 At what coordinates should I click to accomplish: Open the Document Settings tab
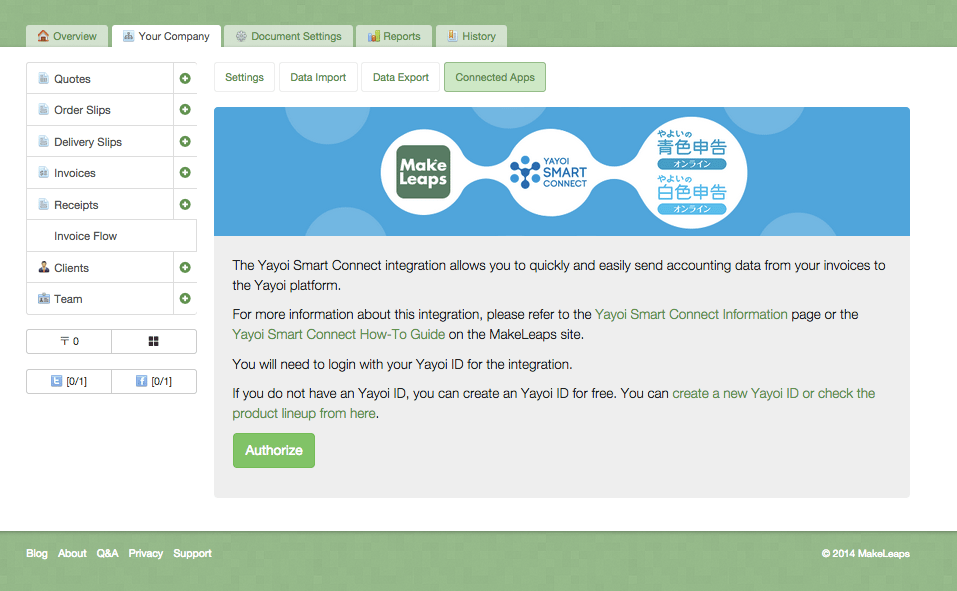point(288,36)
